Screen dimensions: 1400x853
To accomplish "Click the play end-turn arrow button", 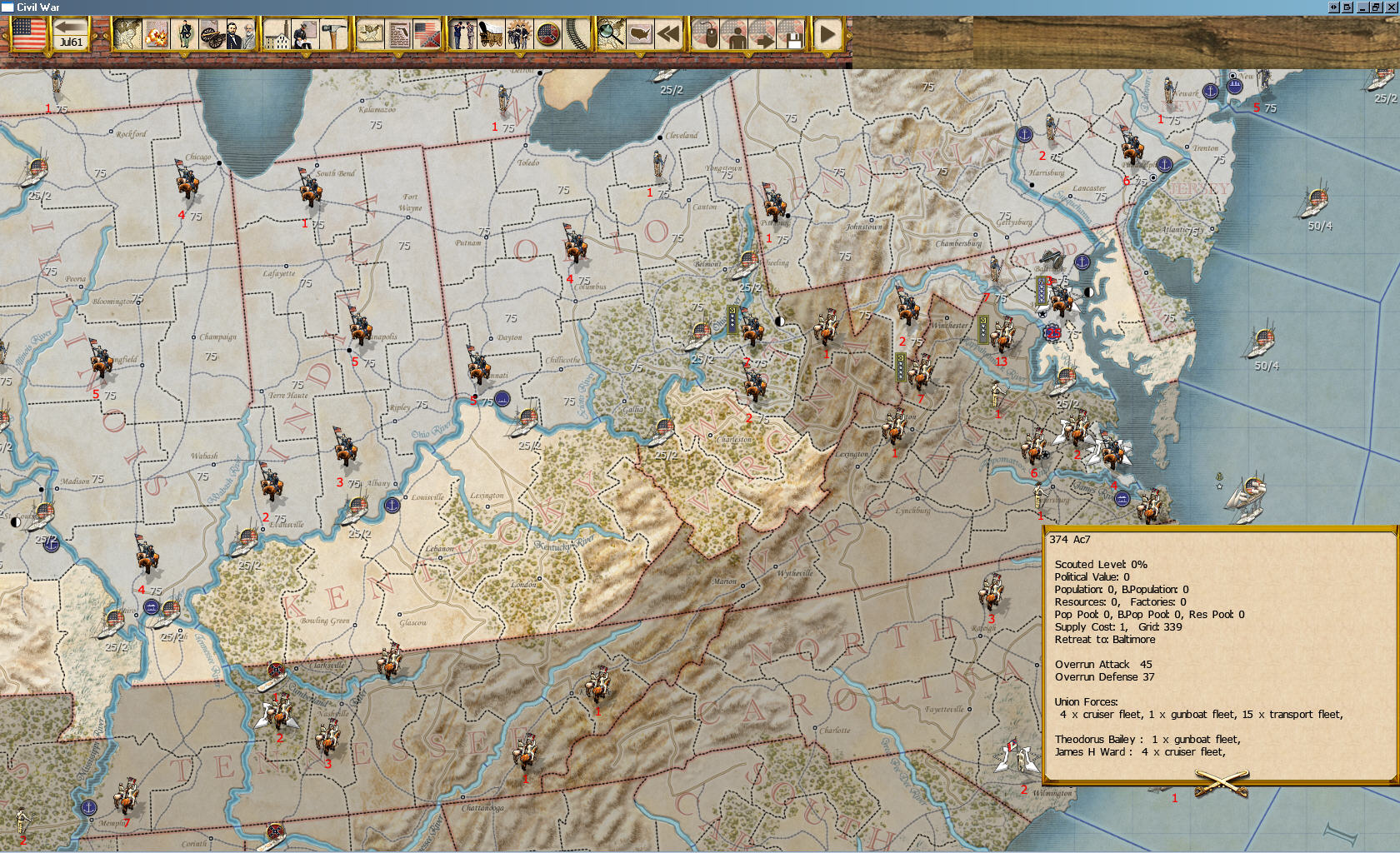I will tap(827, 35).
